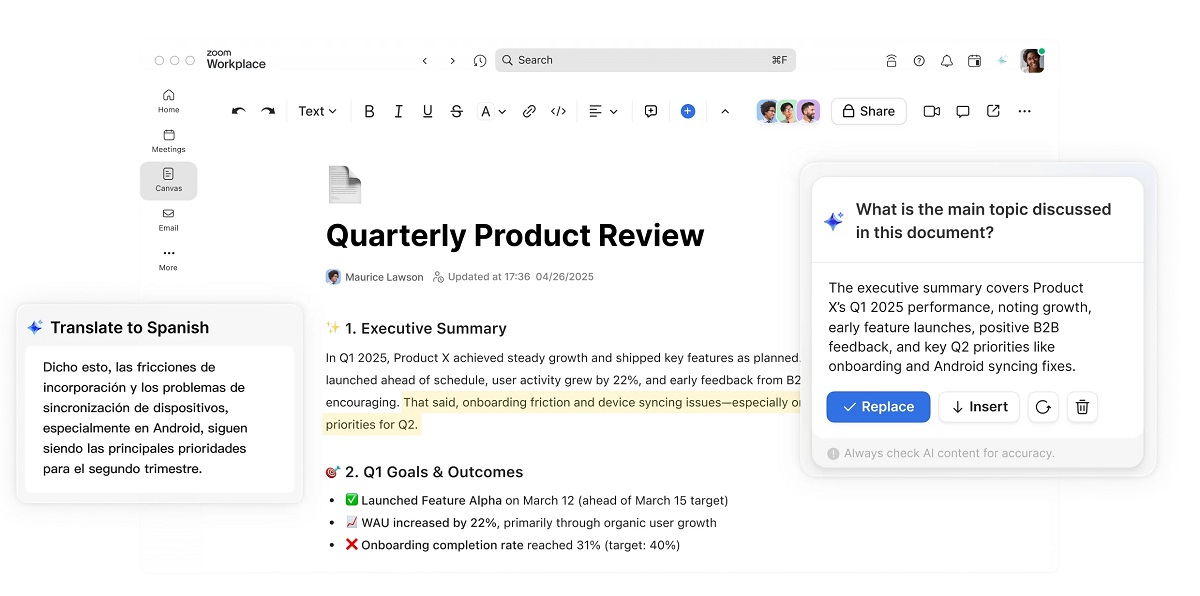
Task: Start a video meeting via the camera icon
Action: tap(932, 111)
